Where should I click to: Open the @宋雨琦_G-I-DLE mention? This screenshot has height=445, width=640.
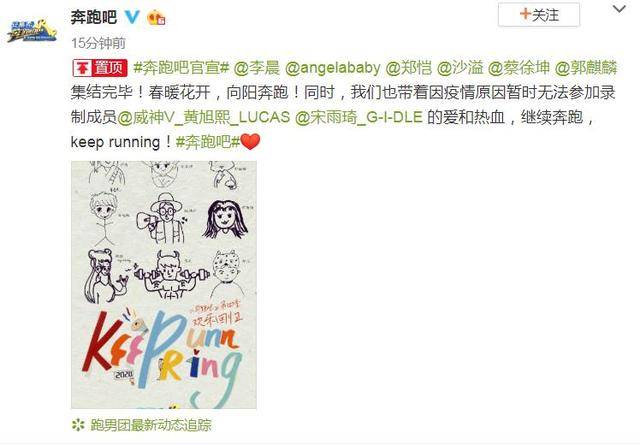click(358, 117)
